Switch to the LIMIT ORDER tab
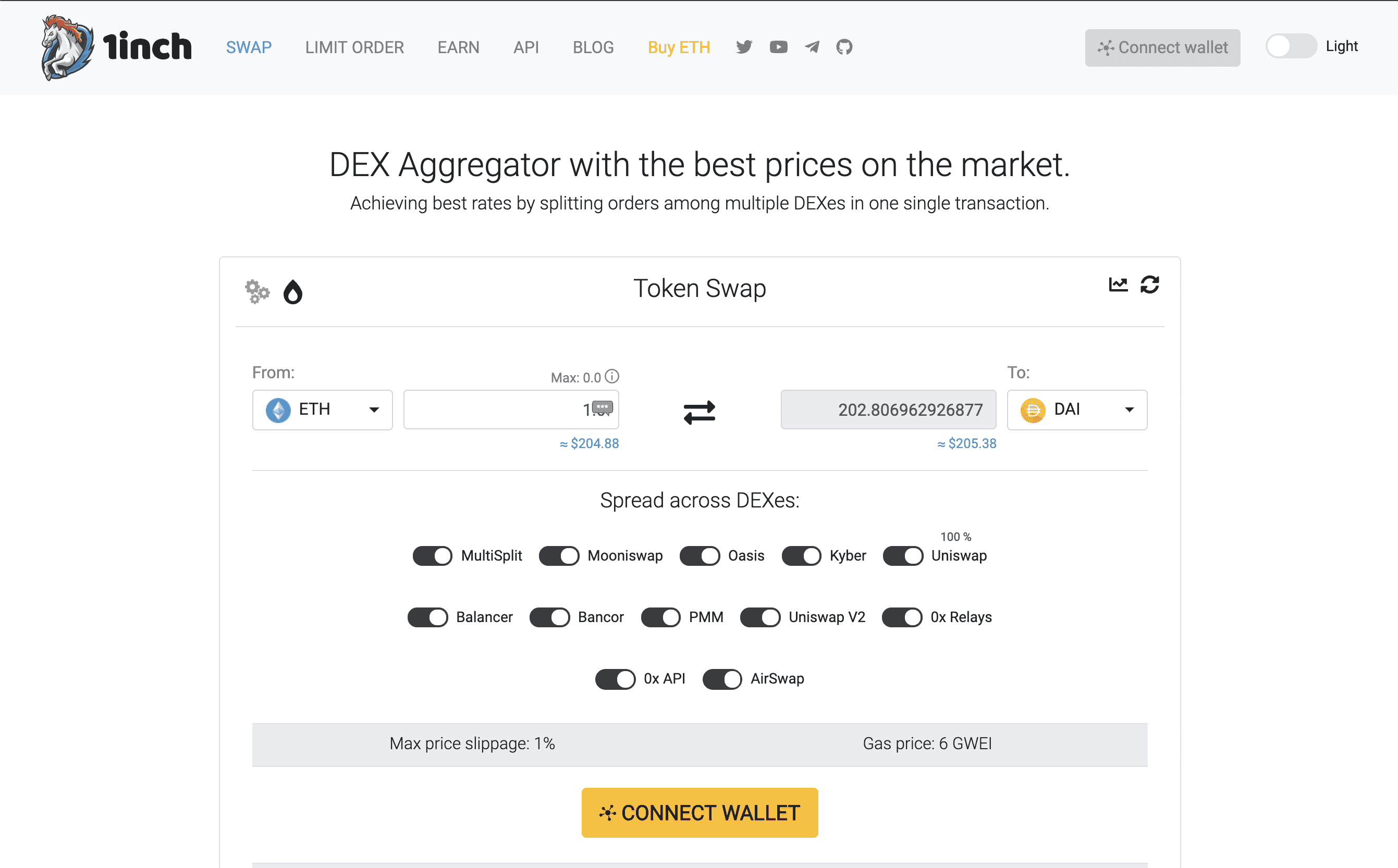Viewport: 1398px width, 868px height. [x=354, y=47]
